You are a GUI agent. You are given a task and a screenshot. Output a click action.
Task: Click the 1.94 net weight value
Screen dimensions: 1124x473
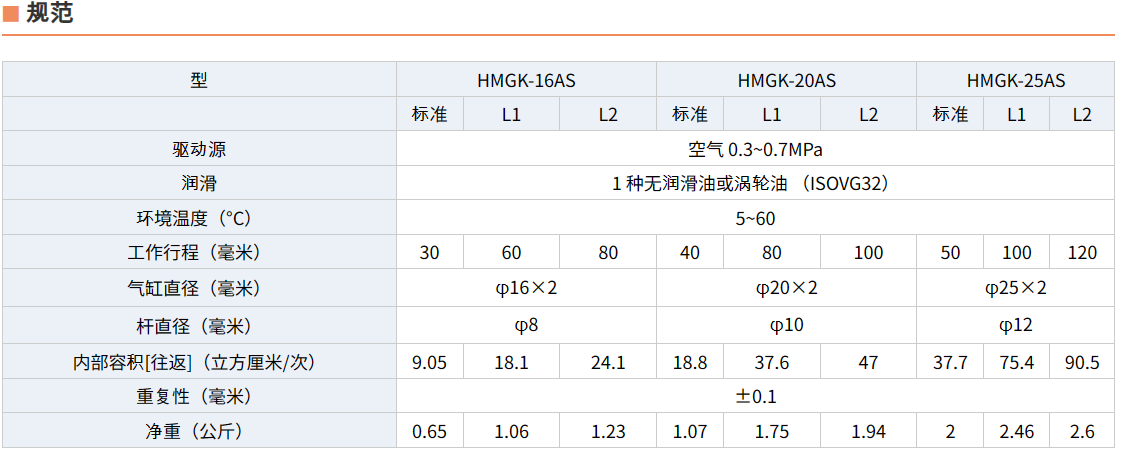[x=868, y=431]
